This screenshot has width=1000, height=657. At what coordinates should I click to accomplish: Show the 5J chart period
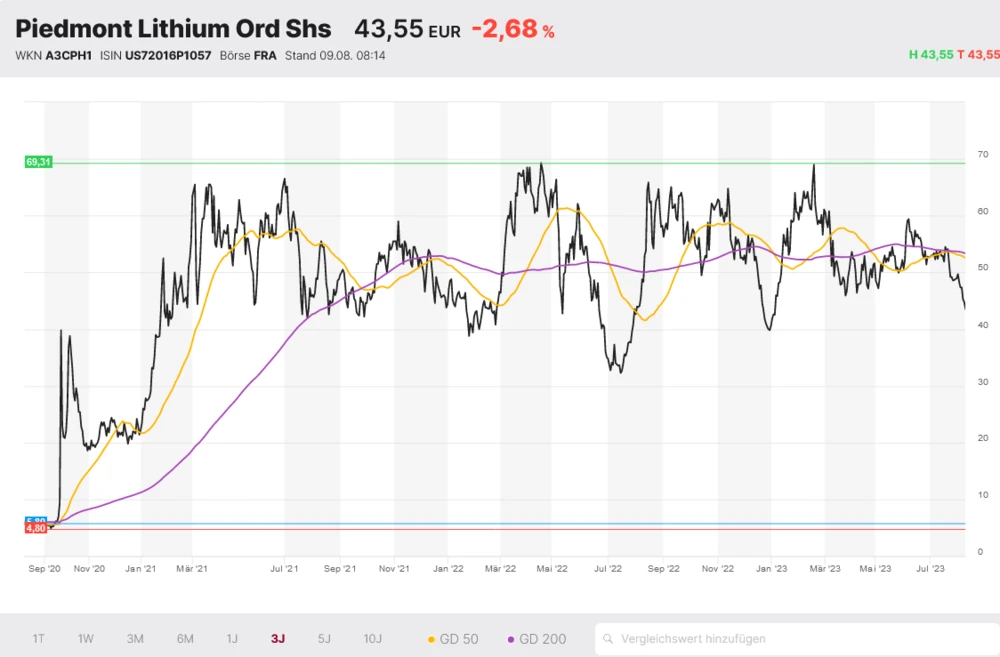click(x=324, y=639)
